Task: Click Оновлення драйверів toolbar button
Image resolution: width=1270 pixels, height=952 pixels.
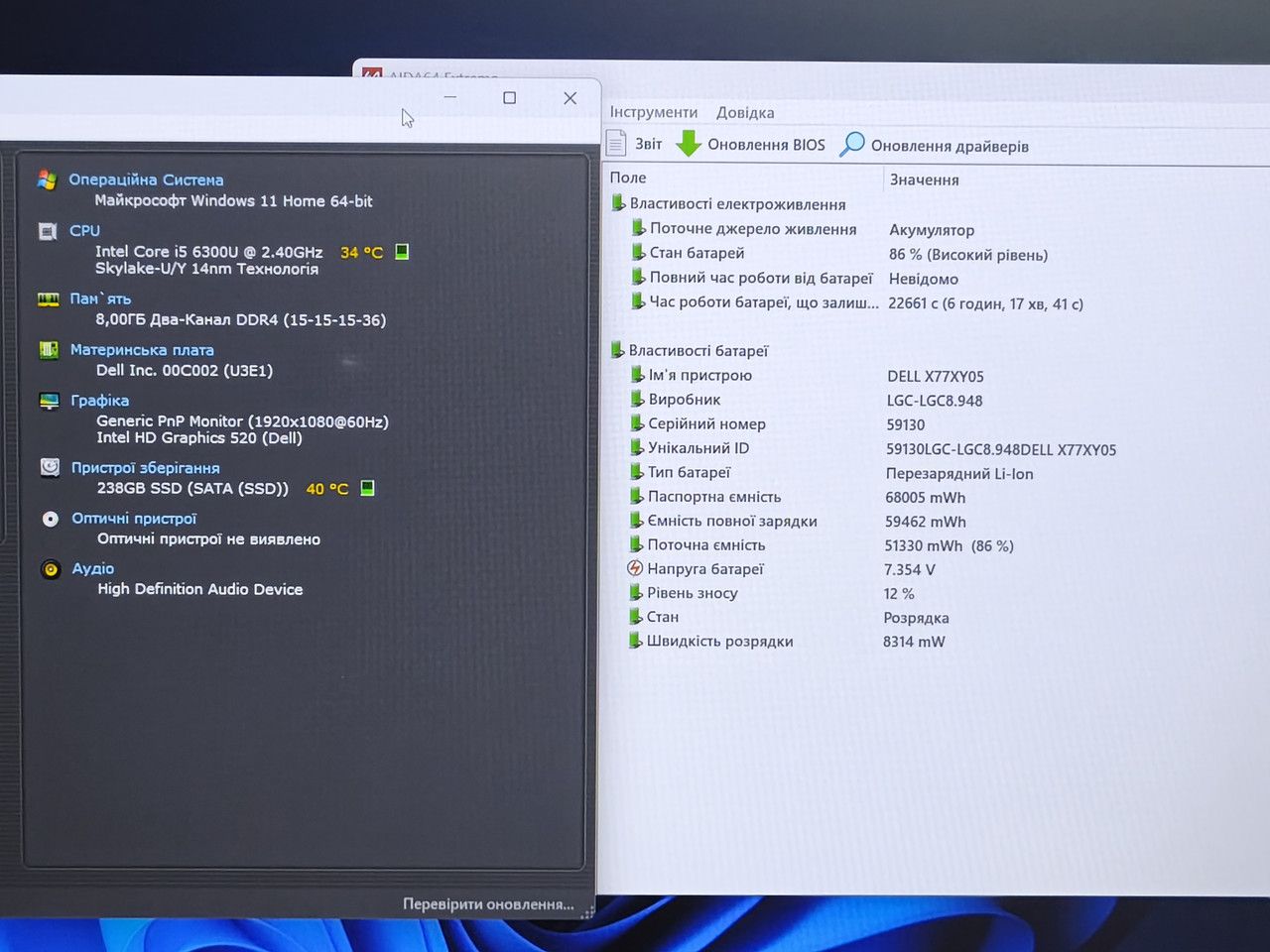Action: pyautogui.click(x=935, y=146)
